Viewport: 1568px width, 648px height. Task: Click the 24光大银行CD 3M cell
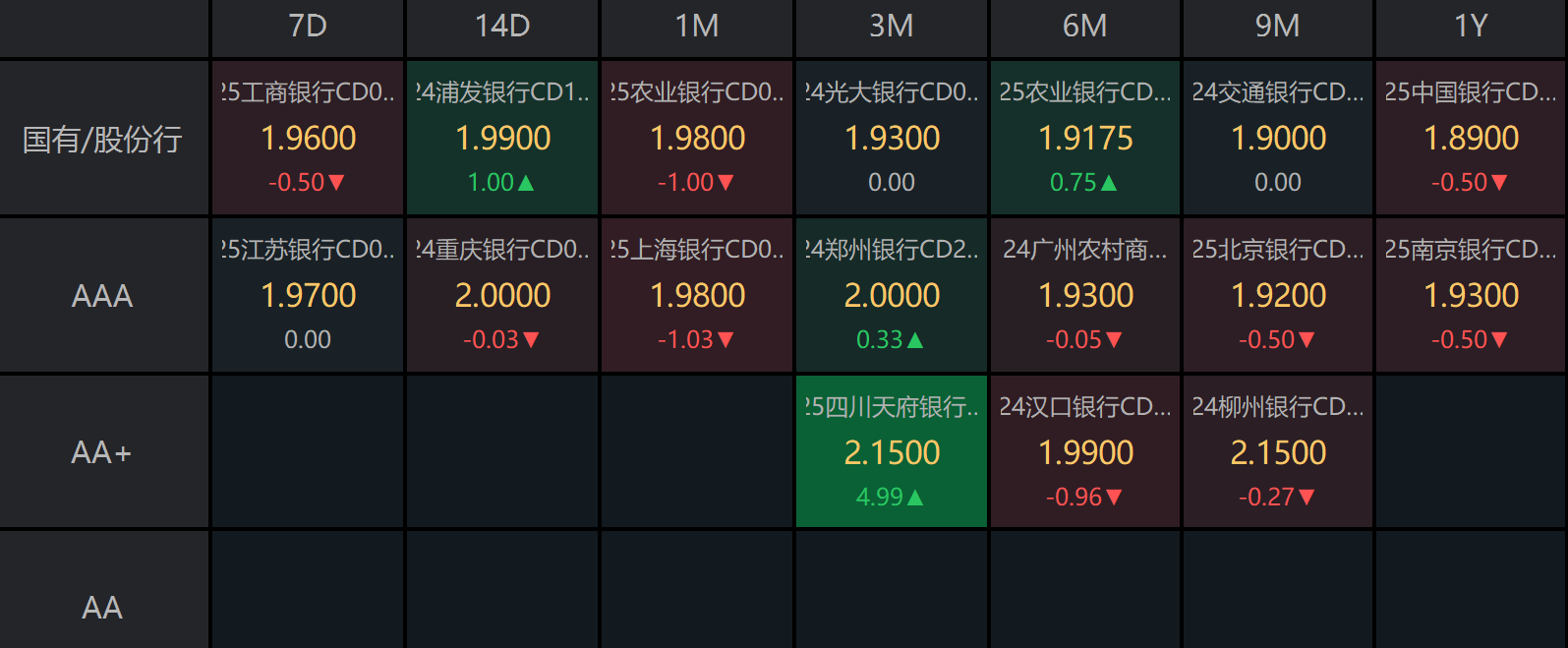892,138
